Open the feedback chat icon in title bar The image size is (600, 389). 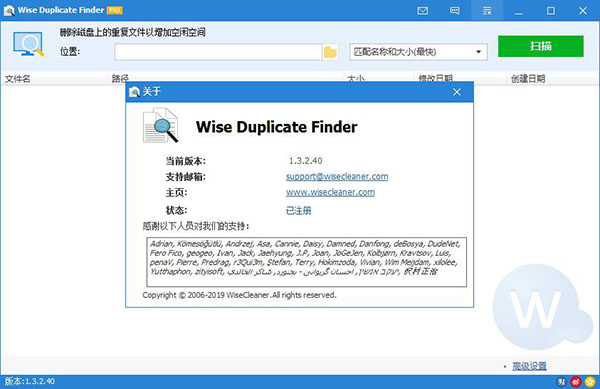[x=455, y=11]
